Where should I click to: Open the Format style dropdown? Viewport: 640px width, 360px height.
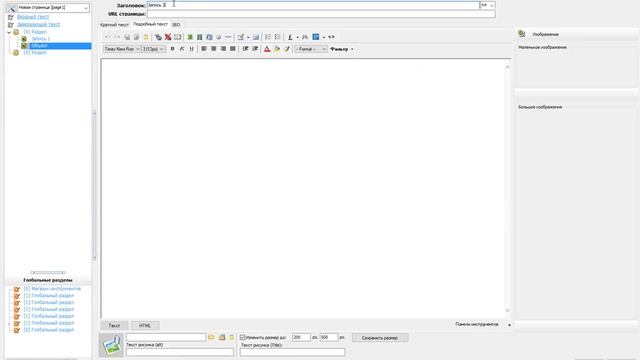tap(311, 49)
